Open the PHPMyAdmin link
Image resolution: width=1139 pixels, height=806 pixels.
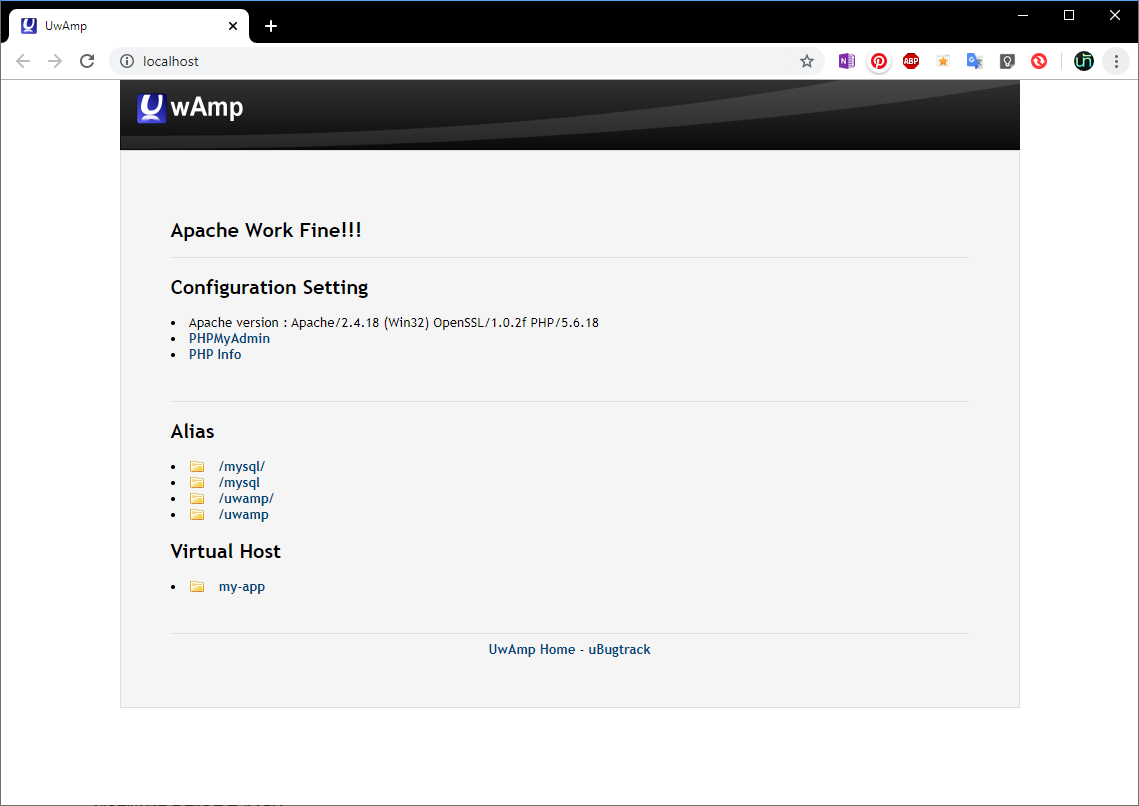(x=229, y=338)
